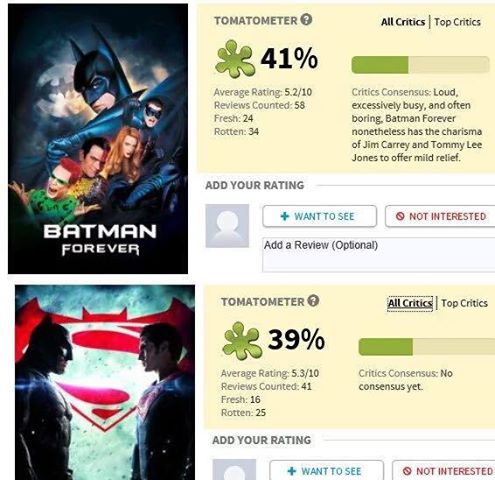Click the user avatar placeholder under first Add Your Rating
Screen dimensions: 495x480
227,226
